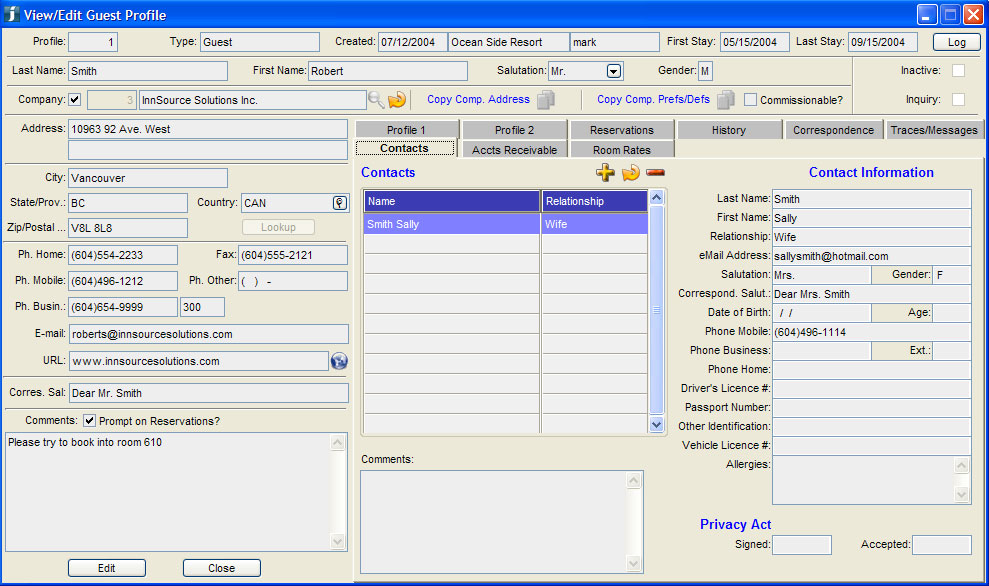The width and height of the screenshot is (989, 586).
Task: Toggle Prompt on Reservations? checkbox
Action: (x=90, y=421)
